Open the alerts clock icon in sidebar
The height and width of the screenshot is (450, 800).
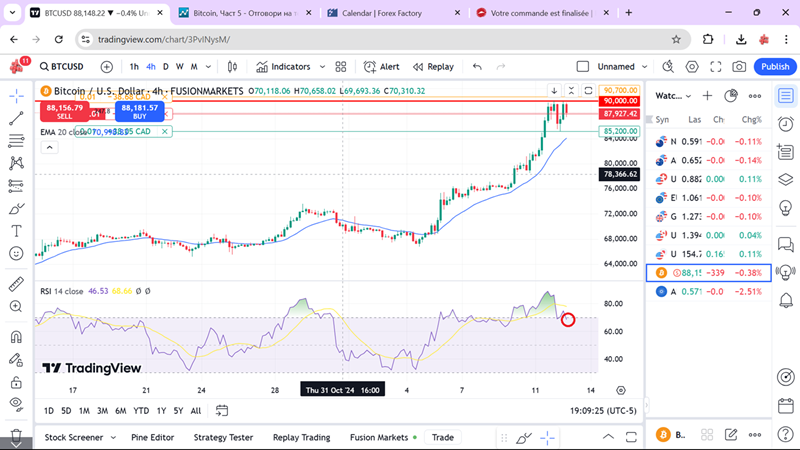[x=786, y=124]
